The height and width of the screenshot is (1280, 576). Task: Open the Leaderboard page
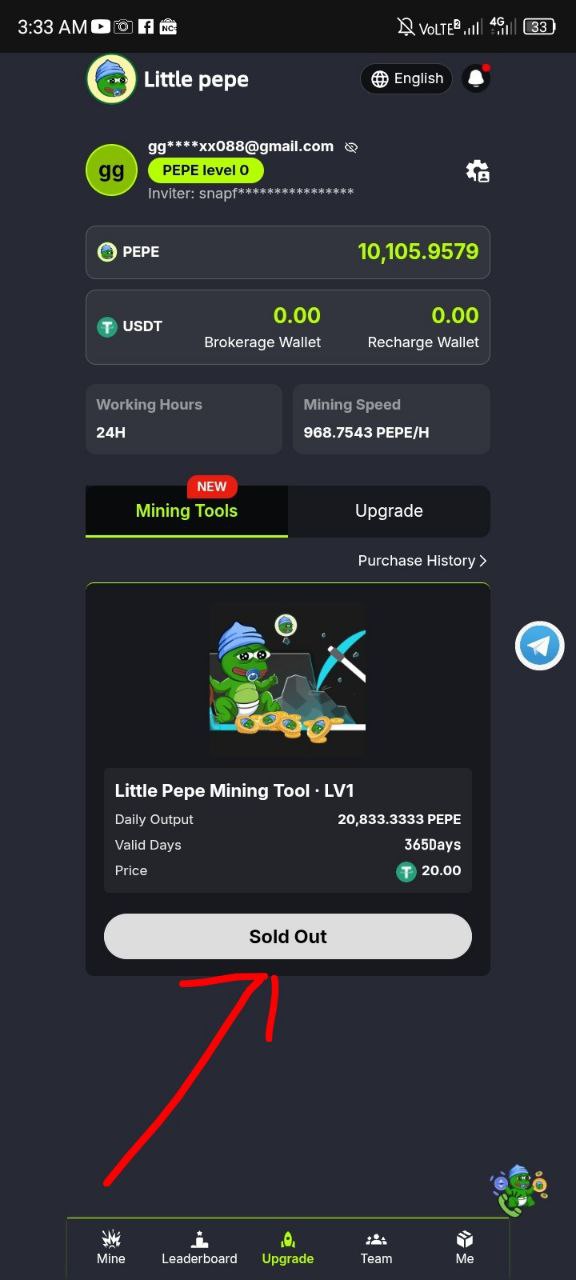tap(199, 1248)
